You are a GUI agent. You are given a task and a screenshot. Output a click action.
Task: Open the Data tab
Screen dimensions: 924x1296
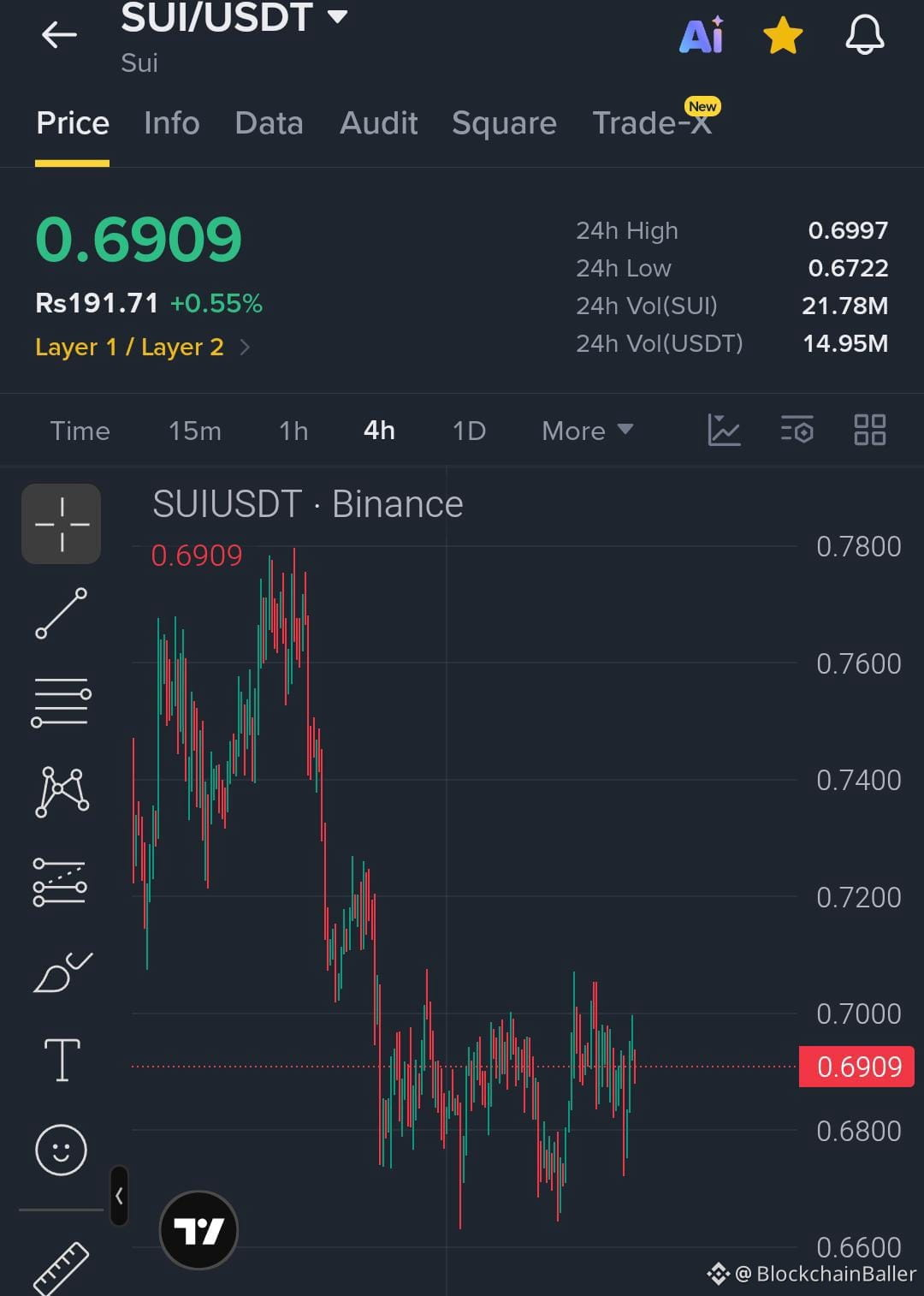click(x=269, y=123)
